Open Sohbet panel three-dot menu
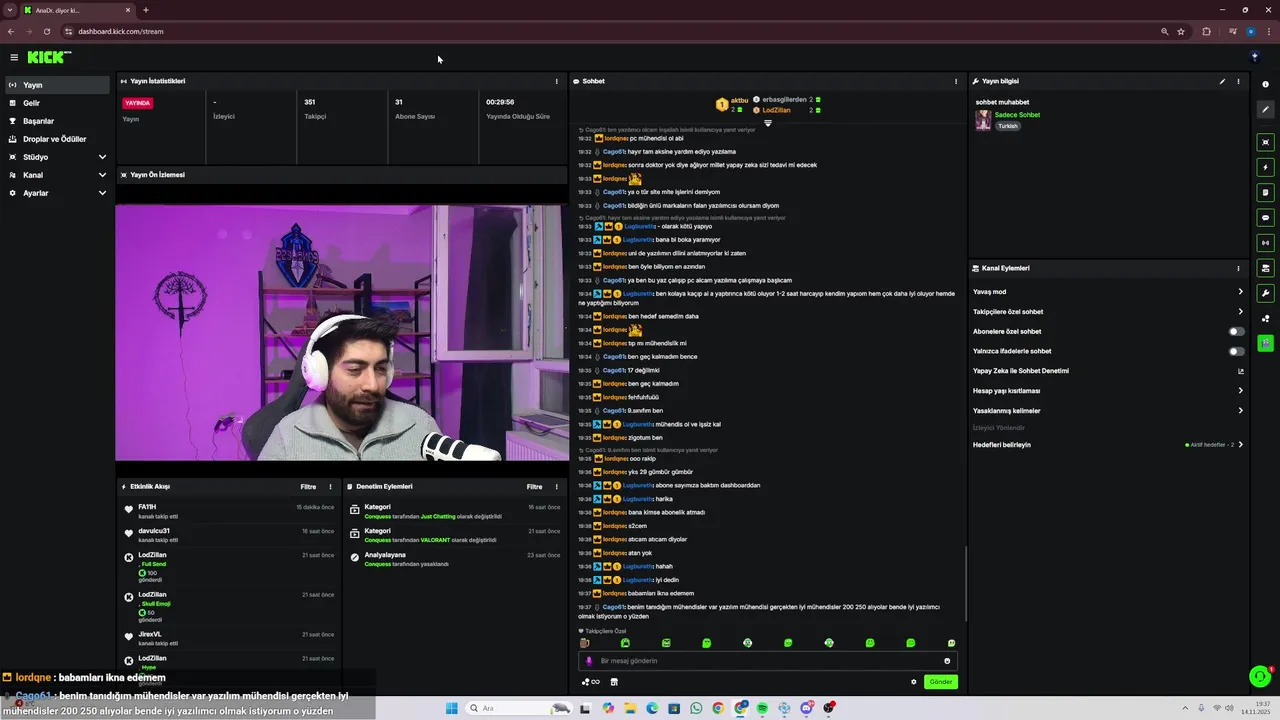Screen dimensions: 1280x720 pos(956,81)
